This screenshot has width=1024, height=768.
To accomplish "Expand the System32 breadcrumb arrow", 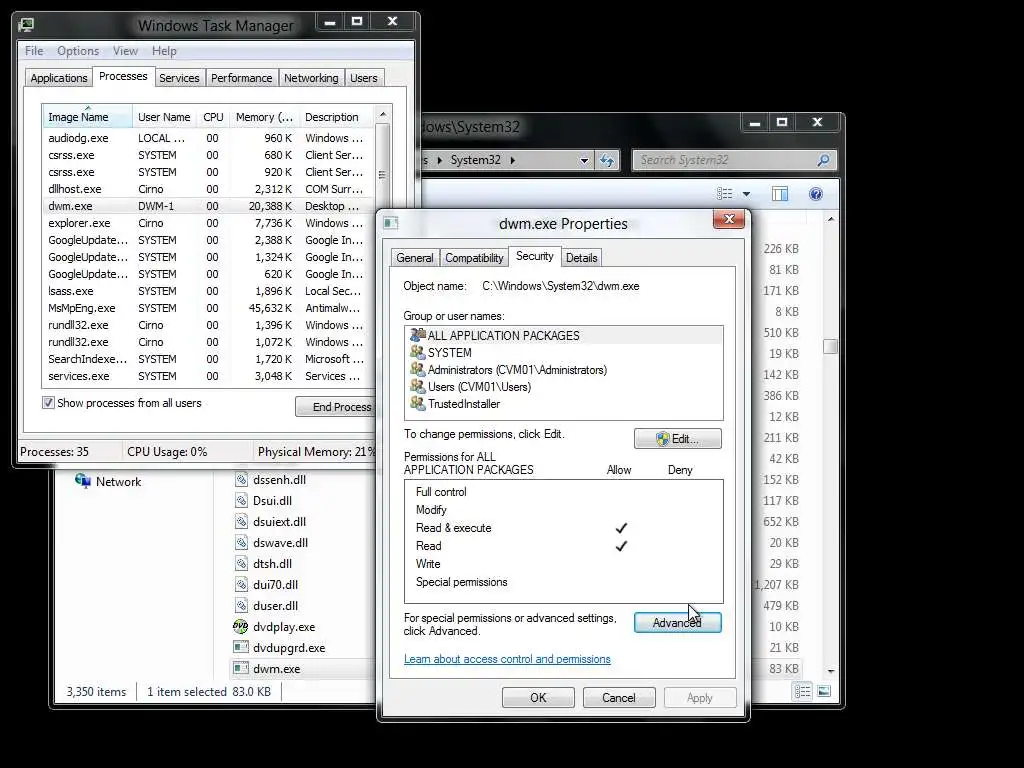I will (513, 160).
